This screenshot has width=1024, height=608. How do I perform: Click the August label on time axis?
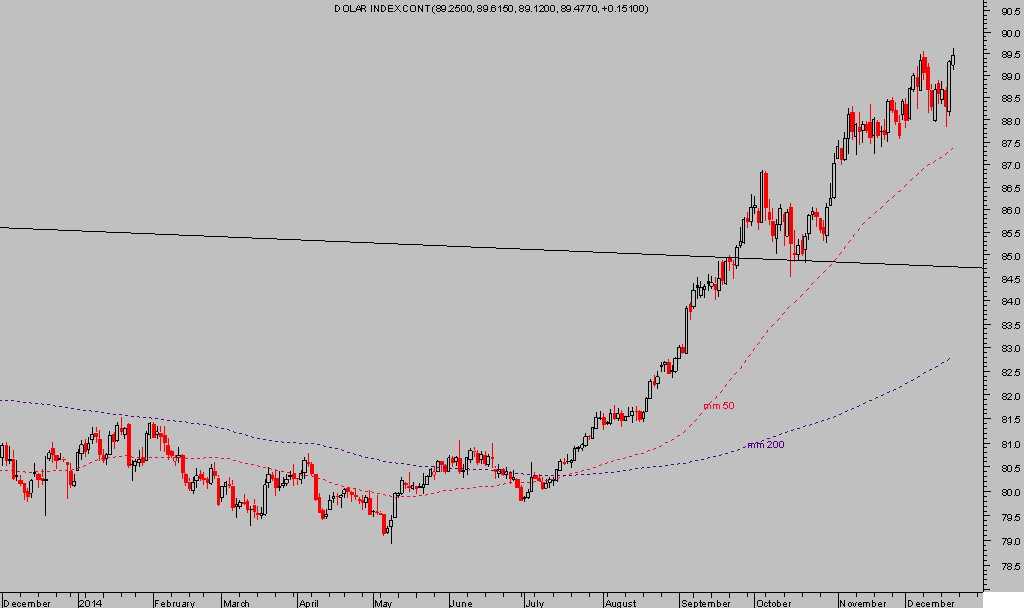pos(620,603)
